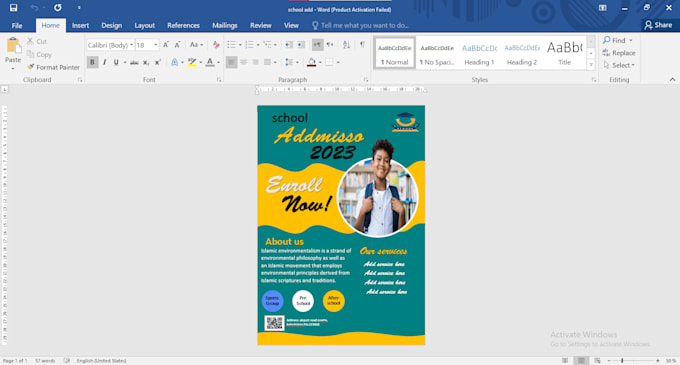Image resolution: width=680 pixels, height=365 pixels.
Task: Apply subscript formatting
Action: (x=146, y=62)
